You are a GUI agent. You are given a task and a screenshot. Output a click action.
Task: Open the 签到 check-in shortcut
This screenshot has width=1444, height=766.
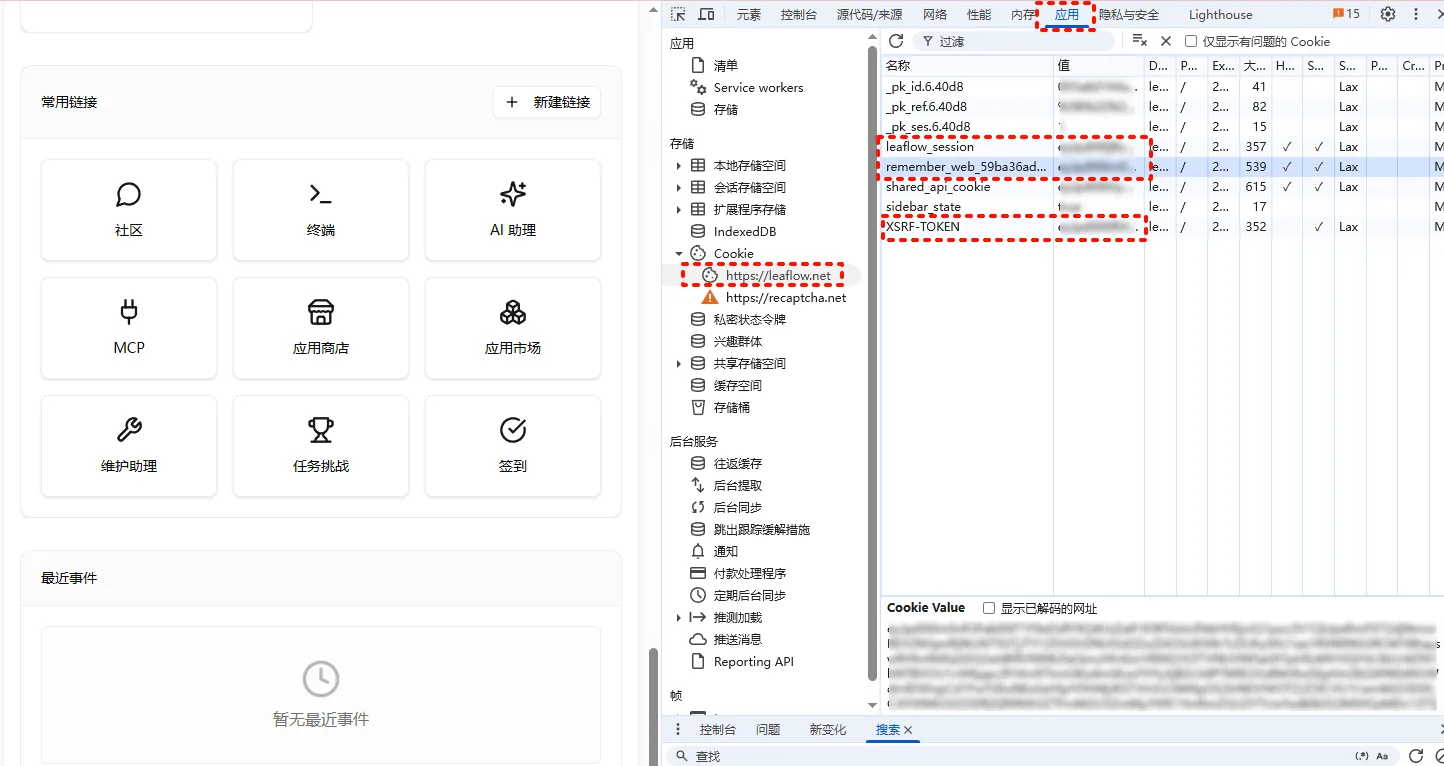(512, 446)
